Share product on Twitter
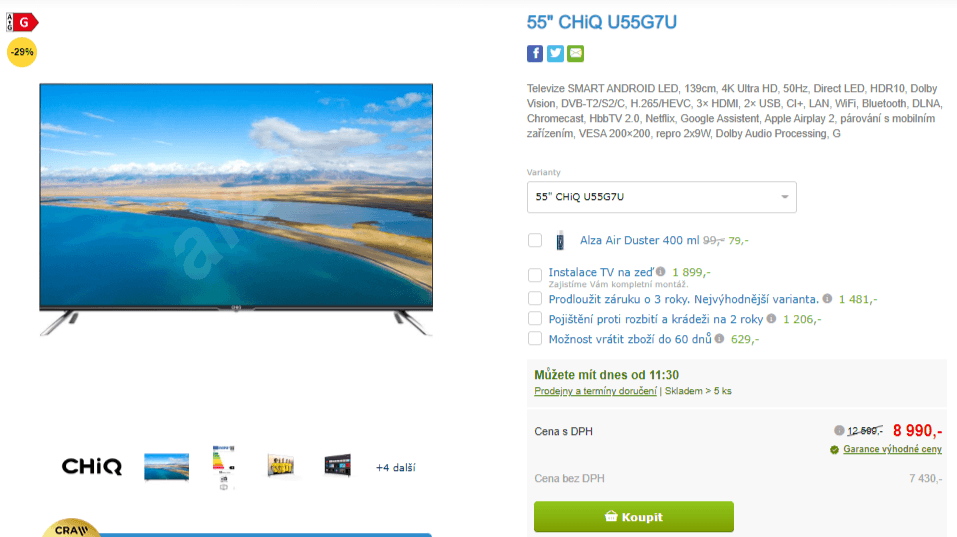The width and height of the screenshot is (957, 537). coord(555,54)
